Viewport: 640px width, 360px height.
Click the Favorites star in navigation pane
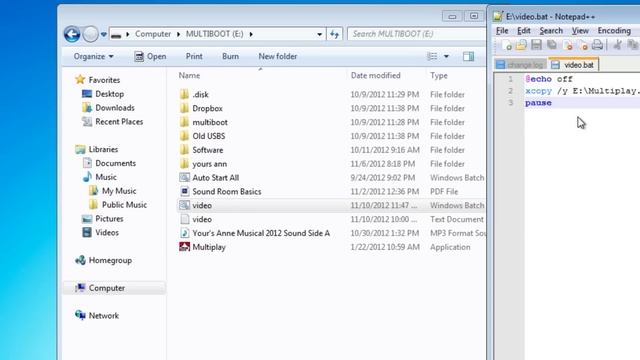80,80
